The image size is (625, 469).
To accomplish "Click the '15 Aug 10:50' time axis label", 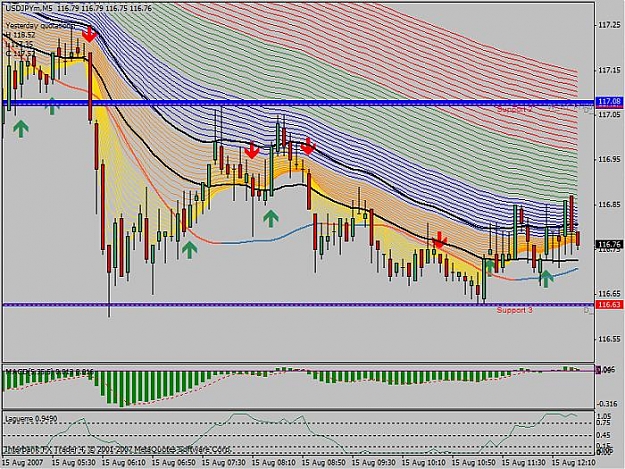I will pos(474,463).
